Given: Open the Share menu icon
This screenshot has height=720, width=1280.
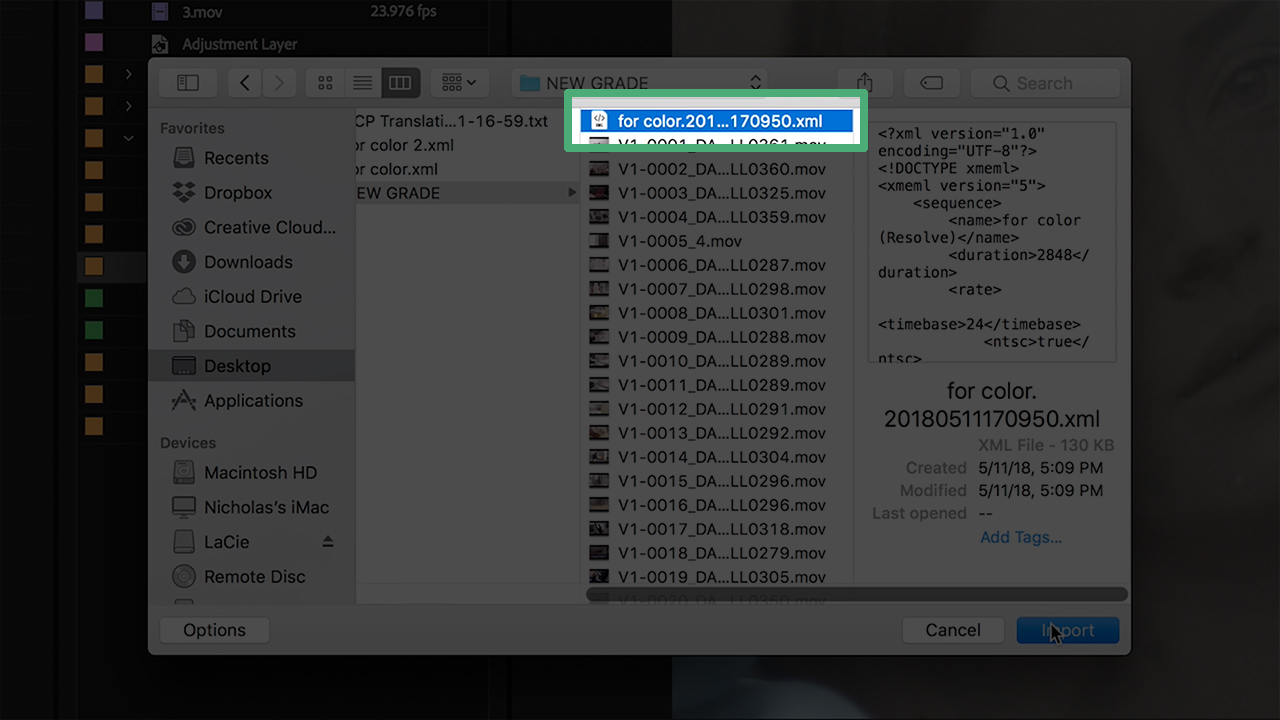Looking at the screenshot, I should pyautogui.click(x=864, y=82).
